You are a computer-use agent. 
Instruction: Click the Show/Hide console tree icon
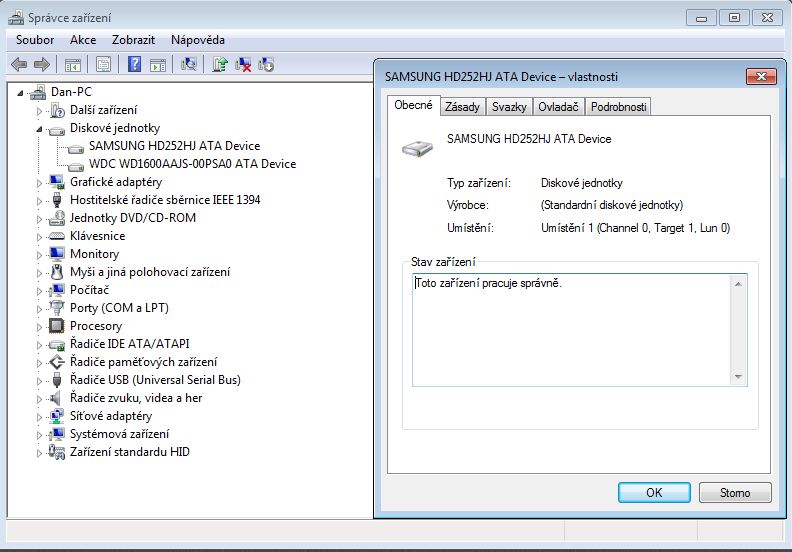(x=72, y=64)
